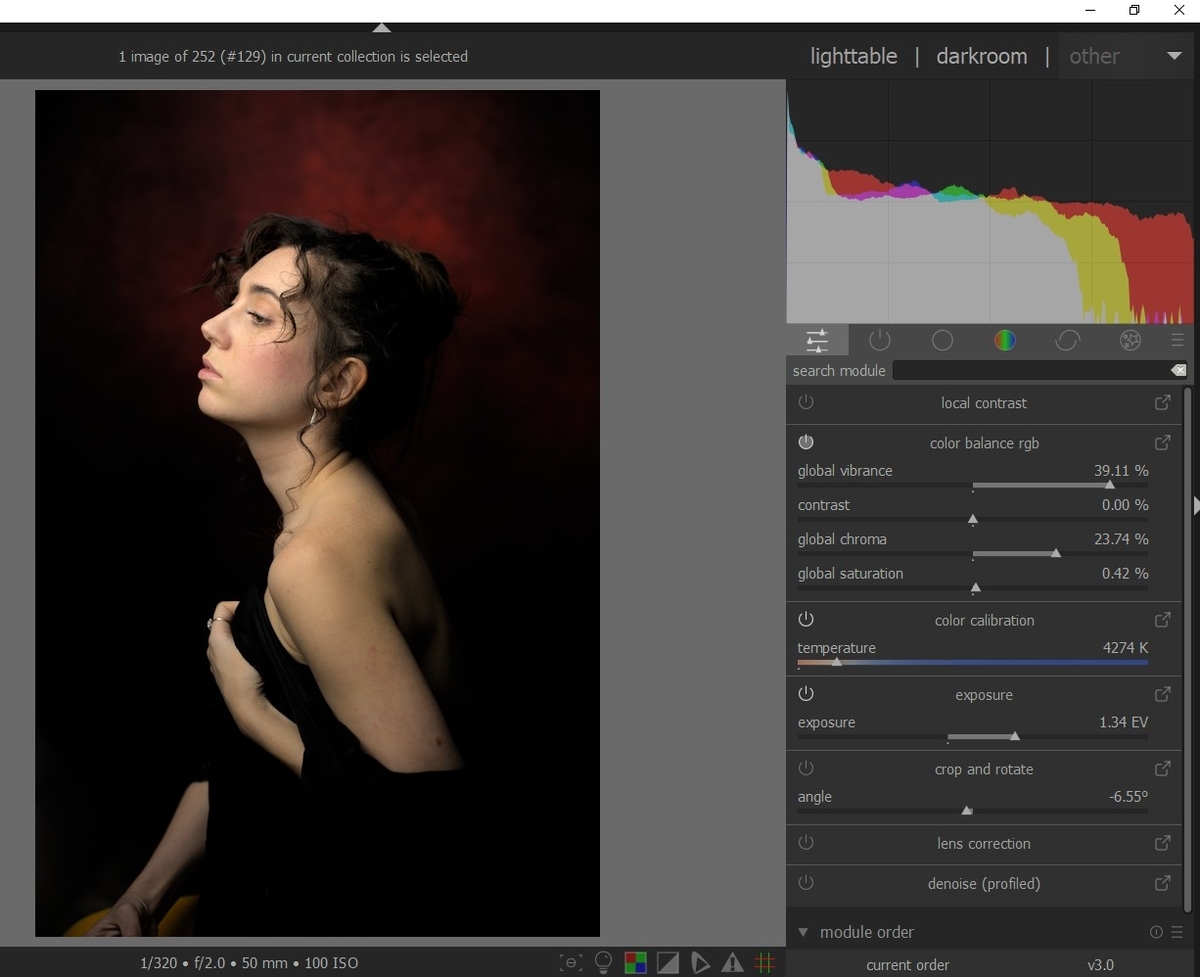Click the dropdown arrow beside other
Screen dimensions: 1200x977
point(1174,56)
